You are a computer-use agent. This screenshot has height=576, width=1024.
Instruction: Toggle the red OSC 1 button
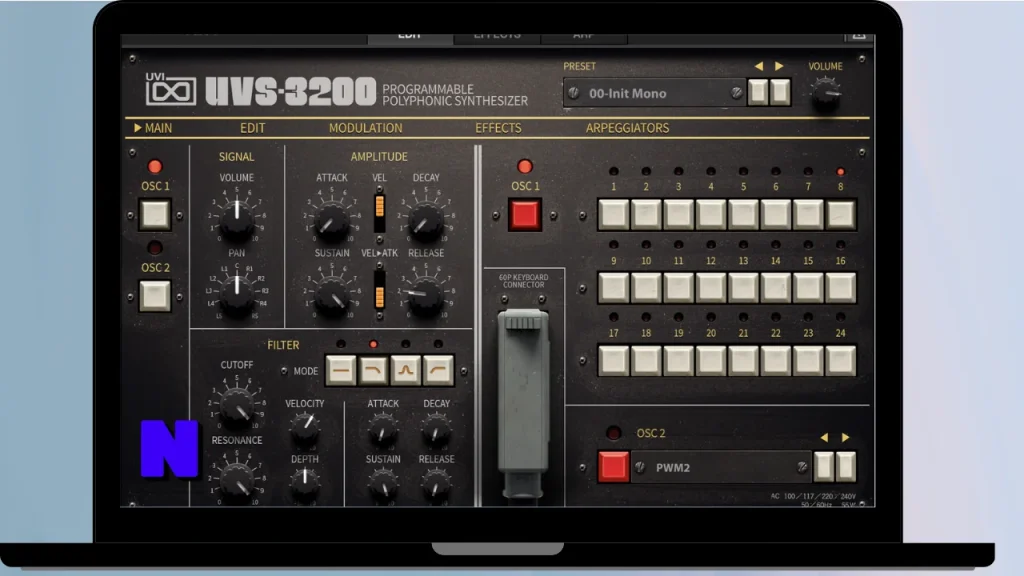(x=525, y=215)
